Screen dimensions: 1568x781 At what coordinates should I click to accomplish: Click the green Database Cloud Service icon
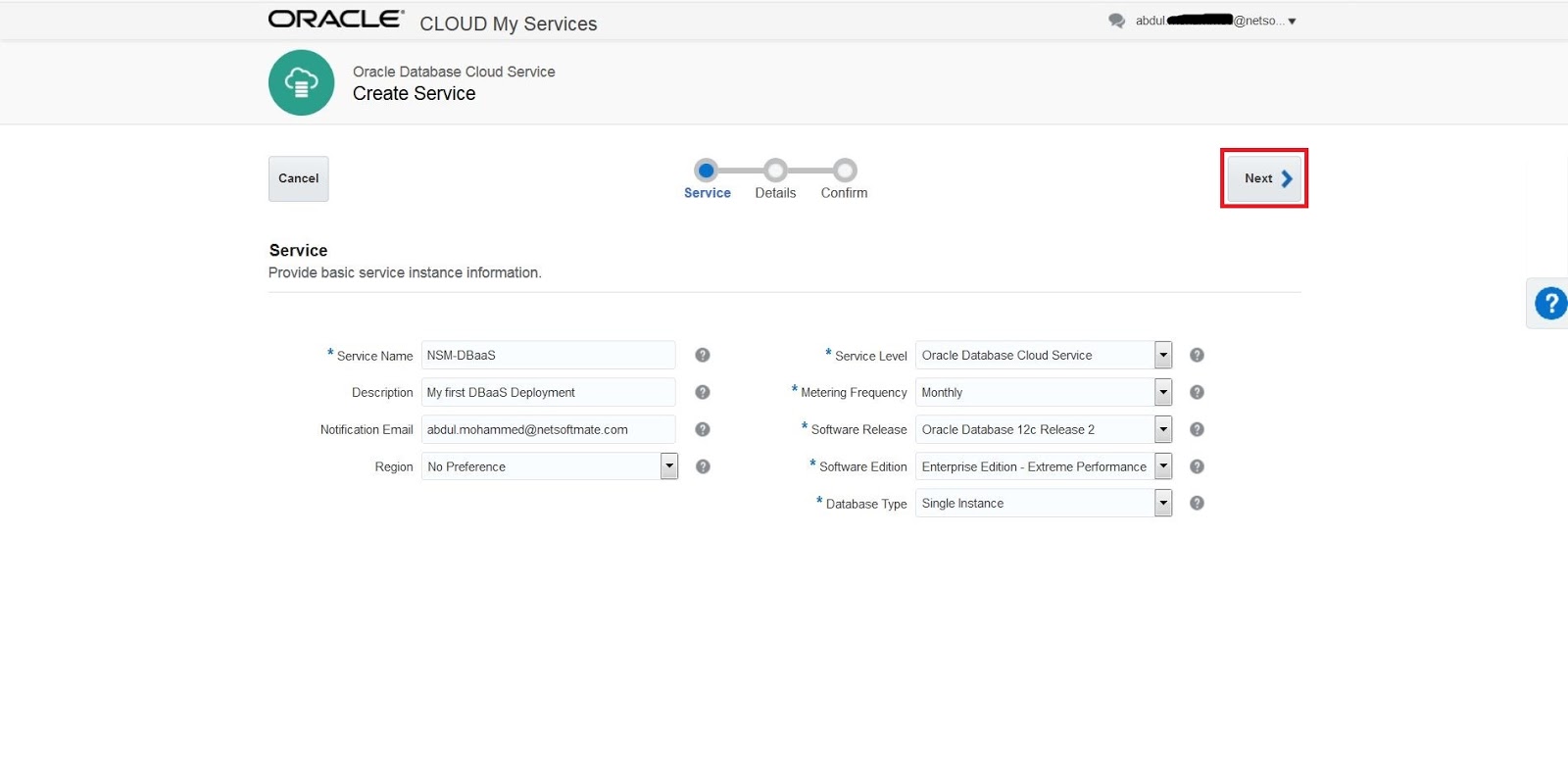click(x=302, y=82)
